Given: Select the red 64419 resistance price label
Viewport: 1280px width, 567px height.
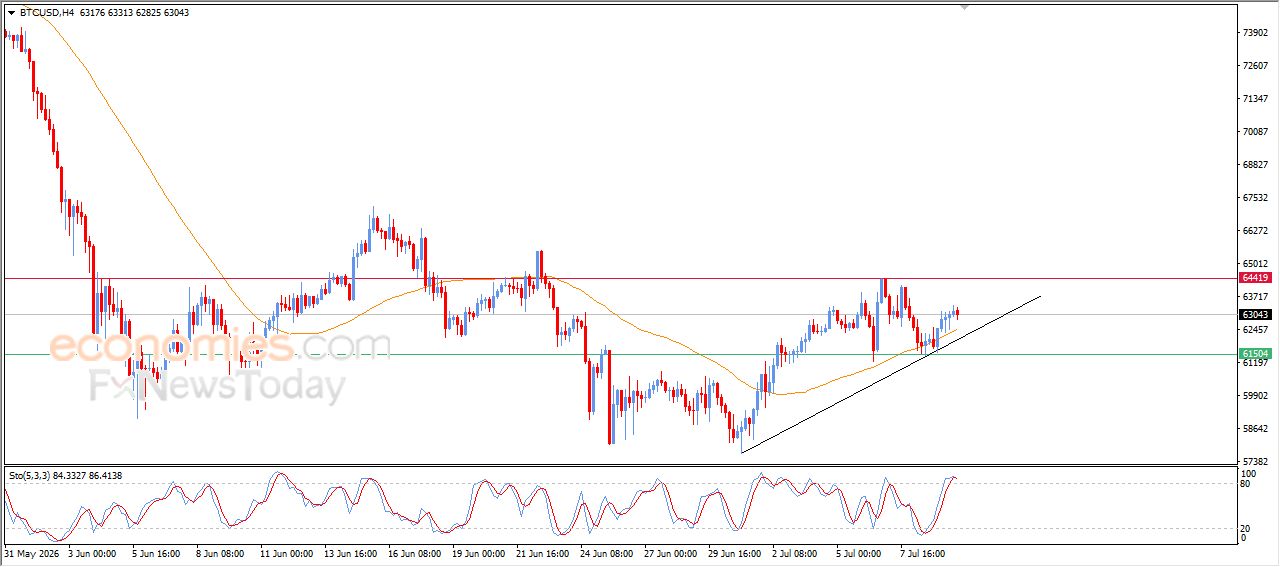Looking at the screenshot, I should (x=1255, y=278).
